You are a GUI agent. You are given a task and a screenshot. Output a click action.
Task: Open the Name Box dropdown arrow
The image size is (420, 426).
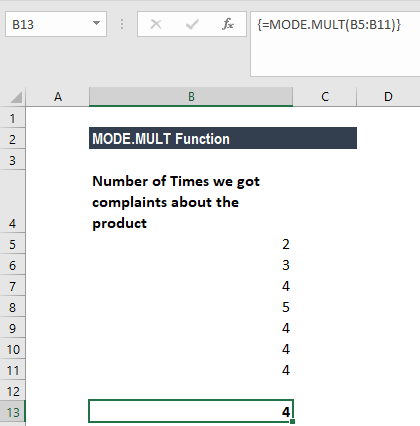pyautogui.click(x=96, y=23)
